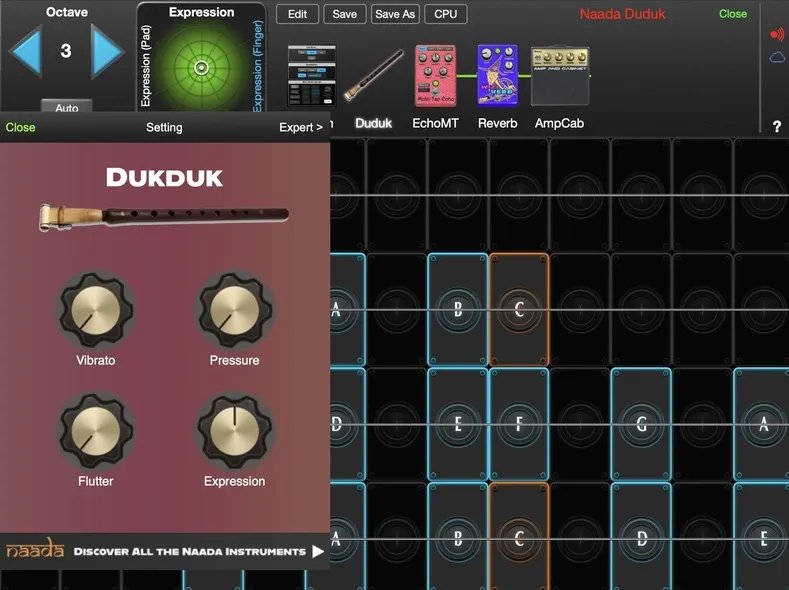Screen dimensions: 789x590
Task: Click the Save button
Action: point(345,14)
